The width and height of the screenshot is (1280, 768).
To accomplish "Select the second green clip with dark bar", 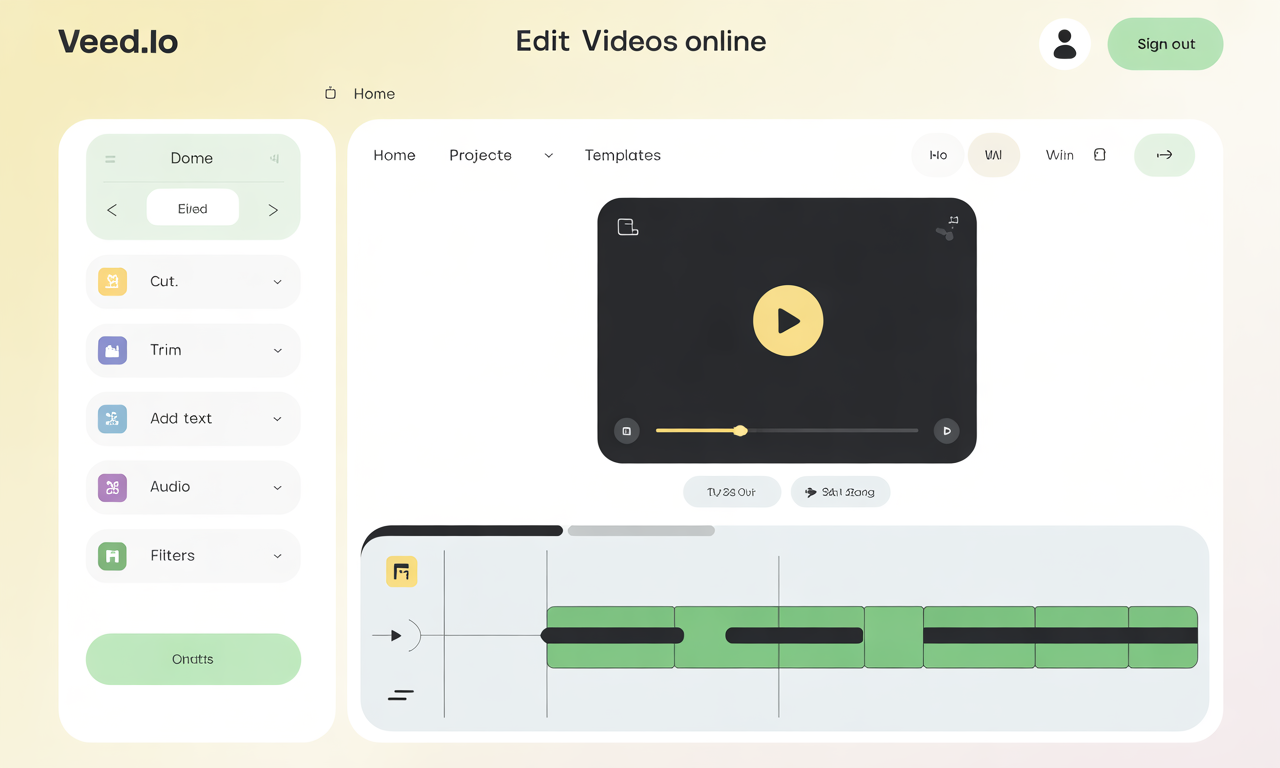I will [x=770, y=637].
